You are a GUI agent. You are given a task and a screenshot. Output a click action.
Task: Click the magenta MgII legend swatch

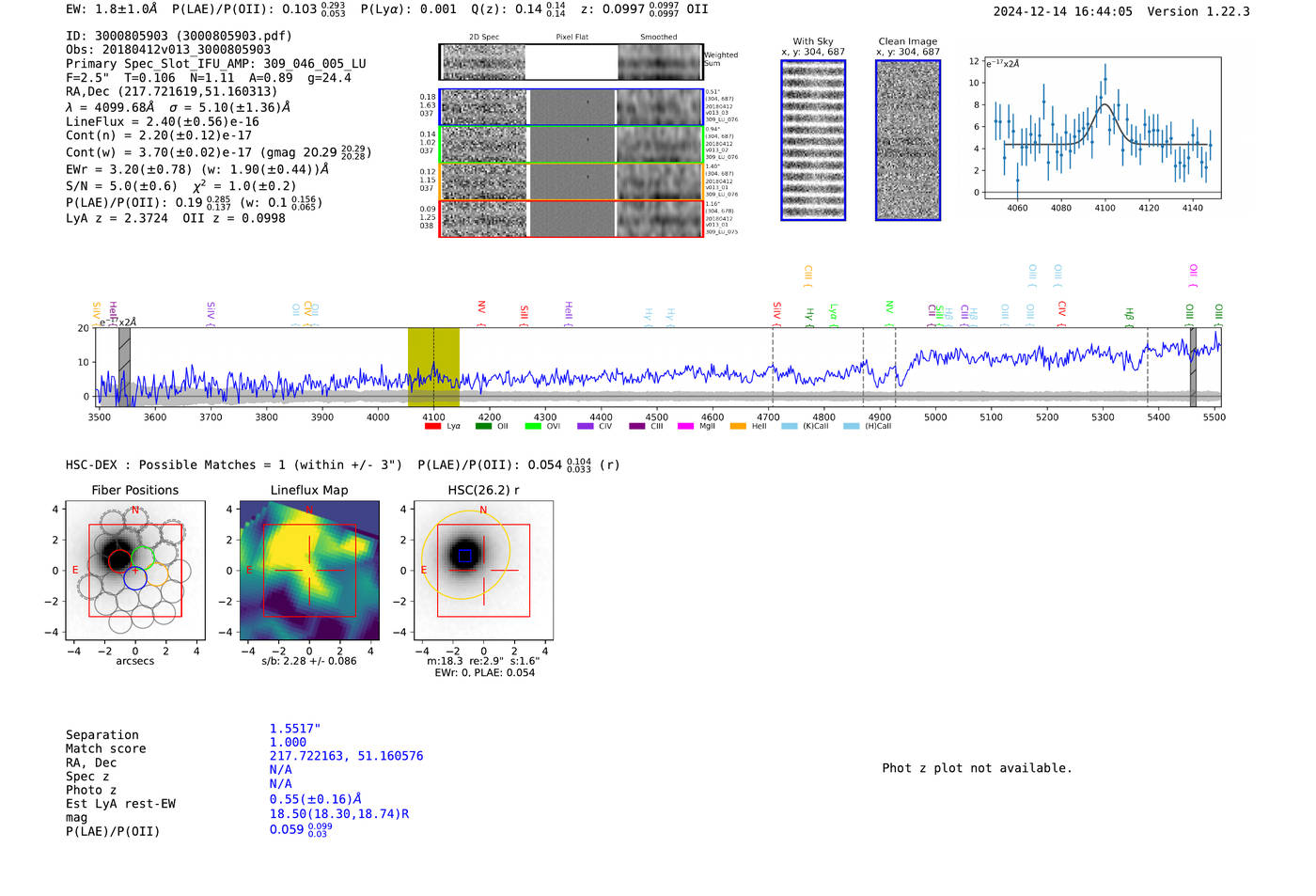(685, 426)
